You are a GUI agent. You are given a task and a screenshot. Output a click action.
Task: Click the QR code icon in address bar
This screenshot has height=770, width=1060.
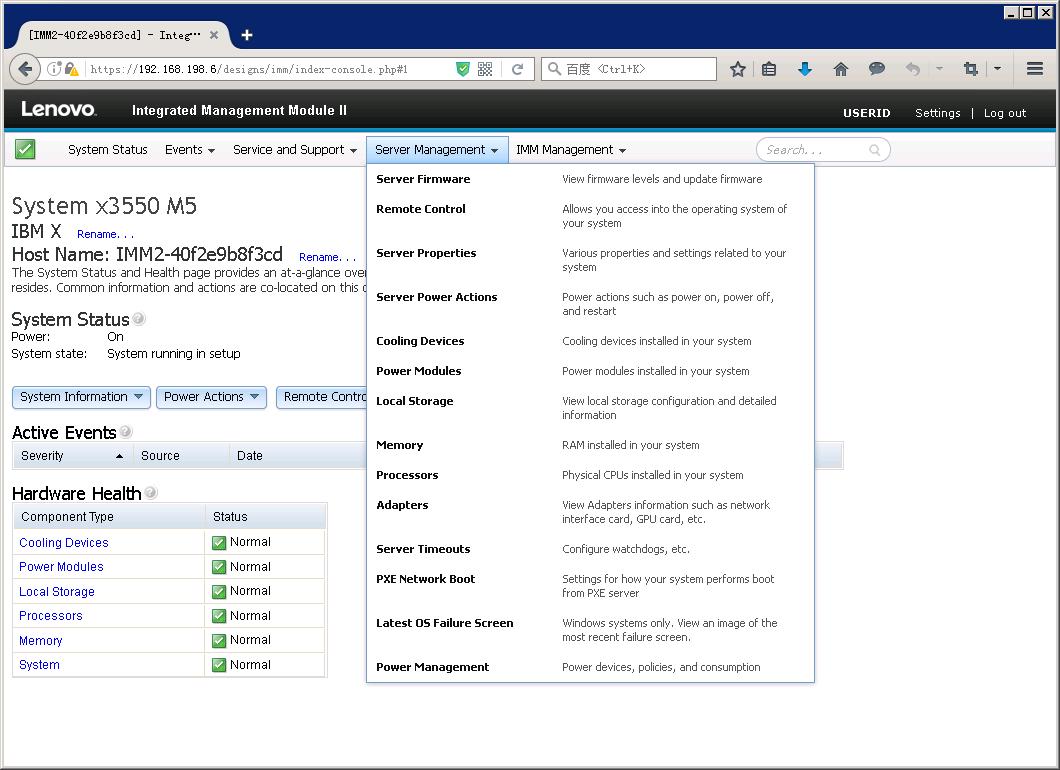[x=485, y=69]
